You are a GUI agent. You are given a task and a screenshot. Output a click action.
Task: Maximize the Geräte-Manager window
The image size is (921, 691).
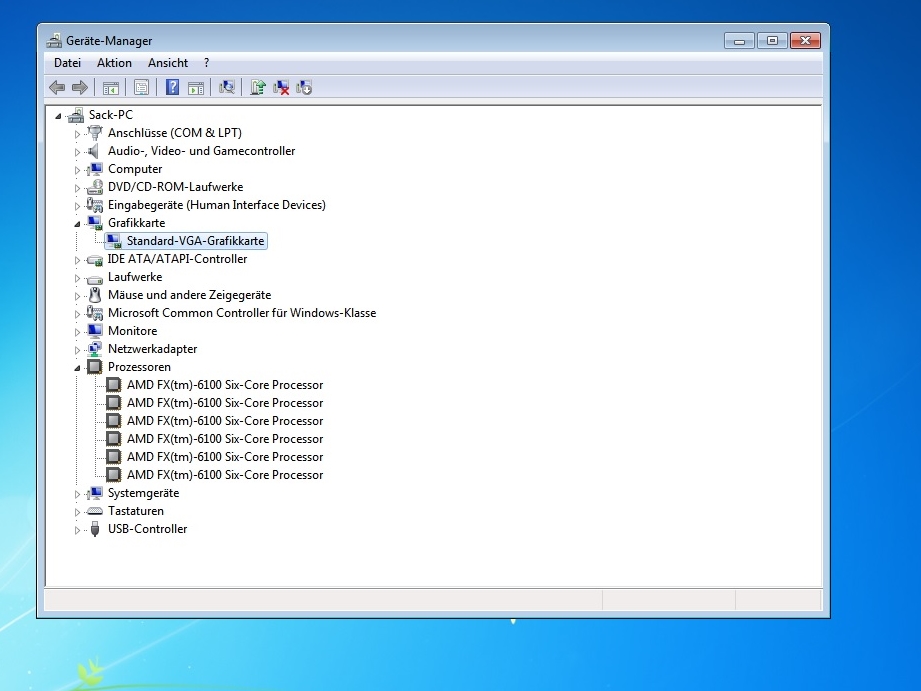click(x=772, y=41)
